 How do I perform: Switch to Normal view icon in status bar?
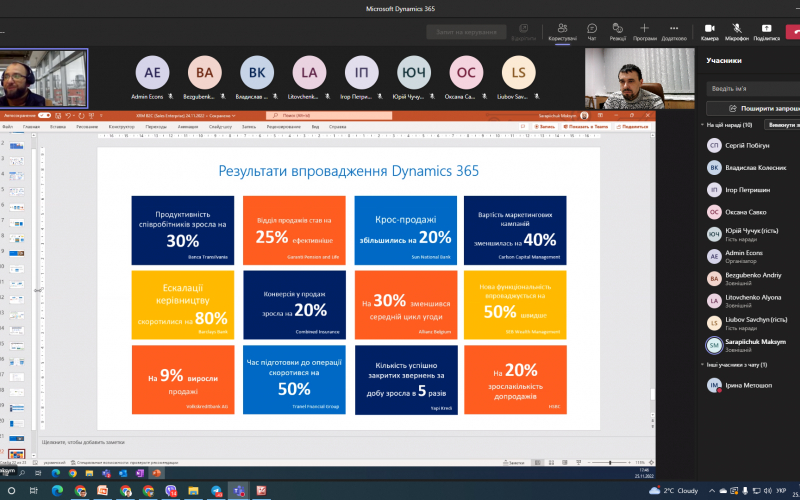[x=537, y=462]
